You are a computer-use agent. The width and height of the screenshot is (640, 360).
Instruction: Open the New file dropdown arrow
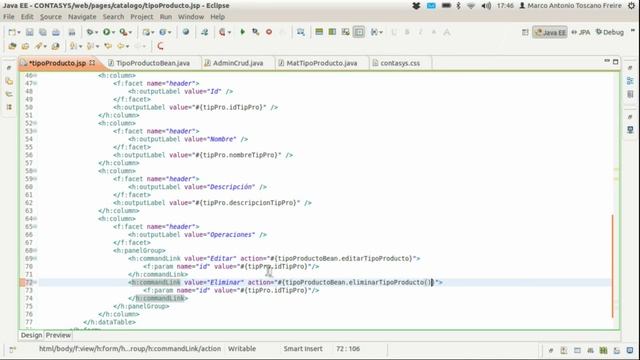(19, 33)
